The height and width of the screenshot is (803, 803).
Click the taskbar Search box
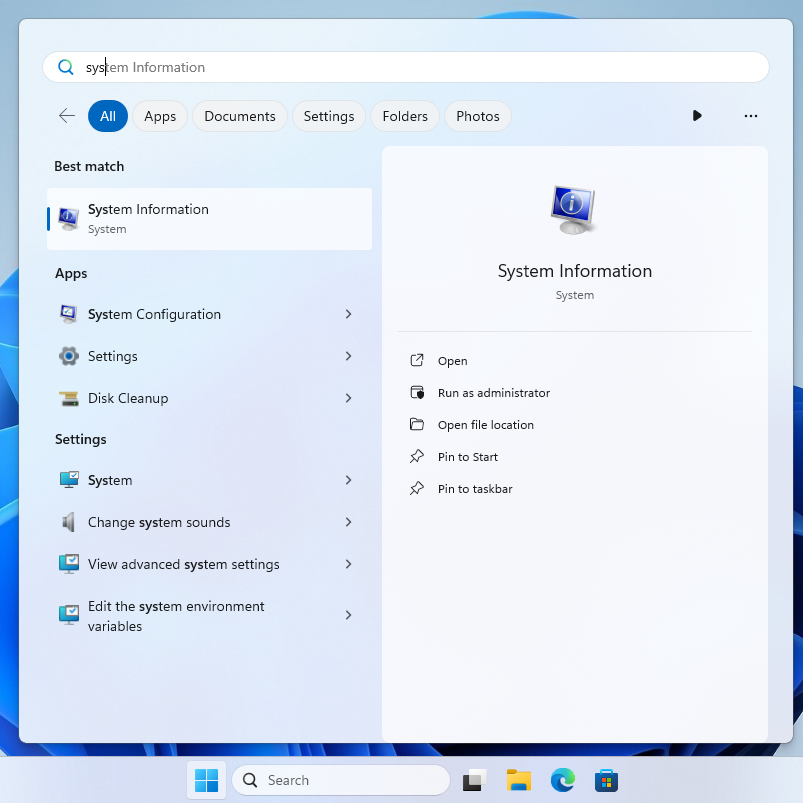pyautogui.click(x=341, y=780)
